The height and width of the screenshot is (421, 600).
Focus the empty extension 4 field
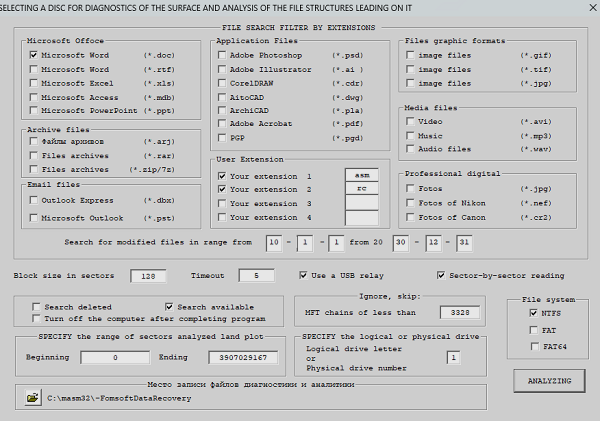point(362,218)
